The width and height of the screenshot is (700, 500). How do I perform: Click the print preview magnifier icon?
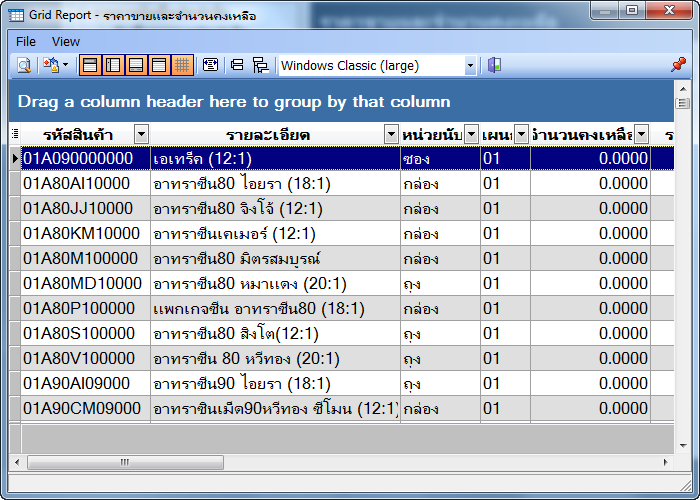[x=23, y=65]
